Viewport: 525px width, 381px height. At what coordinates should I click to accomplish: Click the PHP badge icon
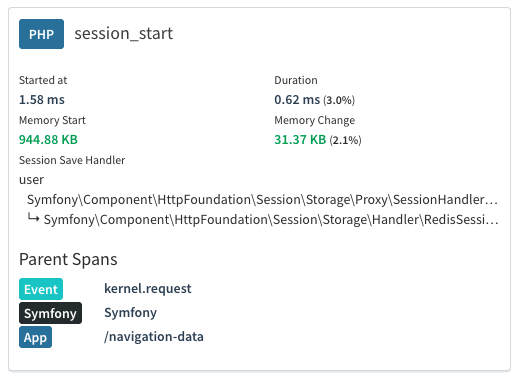[41, 34]
